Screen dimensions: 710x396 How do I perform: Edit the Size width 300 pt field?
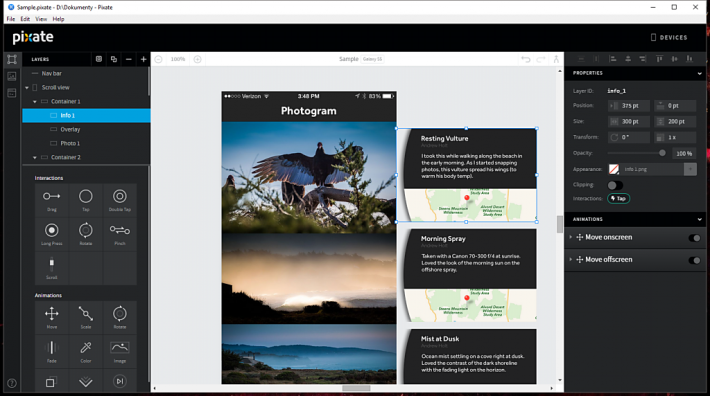629,122
